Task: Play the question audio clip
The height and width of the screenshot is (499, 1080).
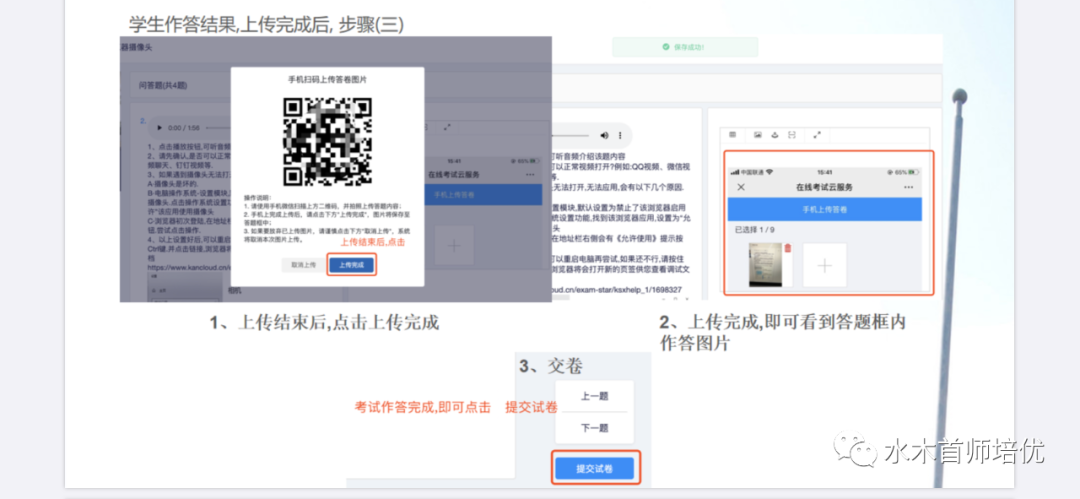Action: [x=160, y=128]
